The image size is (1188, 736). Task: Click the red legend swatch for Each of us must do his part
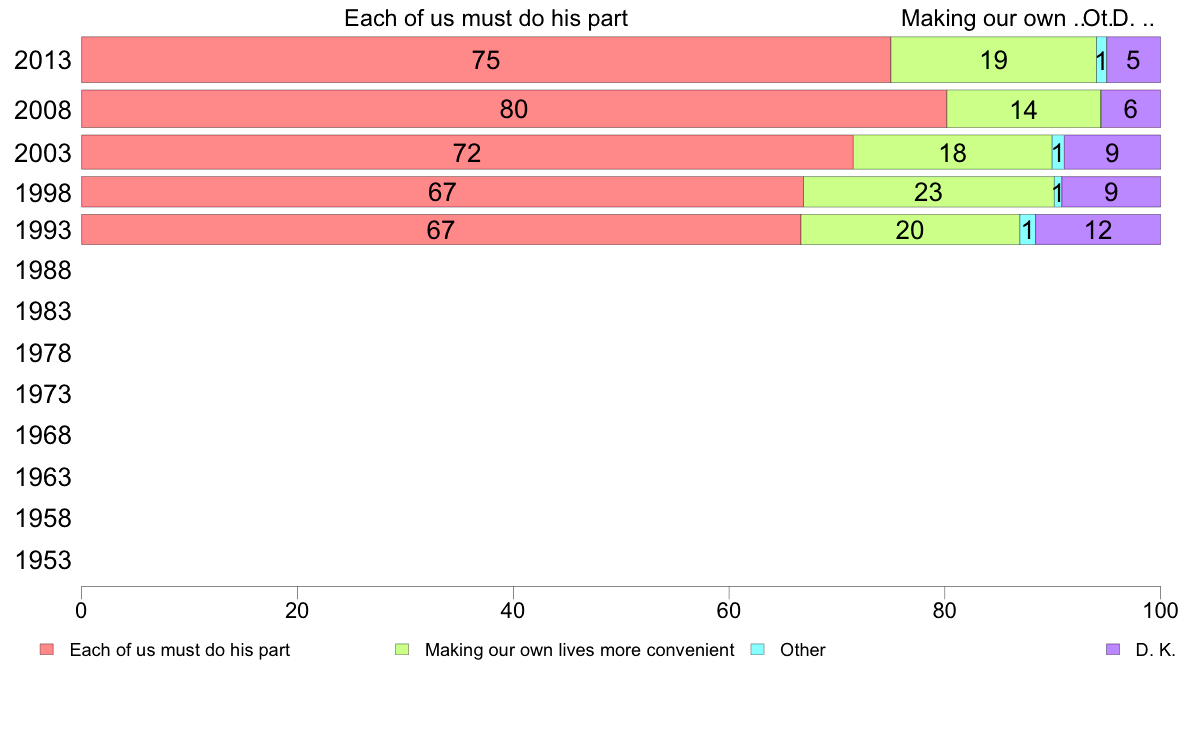(x=47, y=650)
